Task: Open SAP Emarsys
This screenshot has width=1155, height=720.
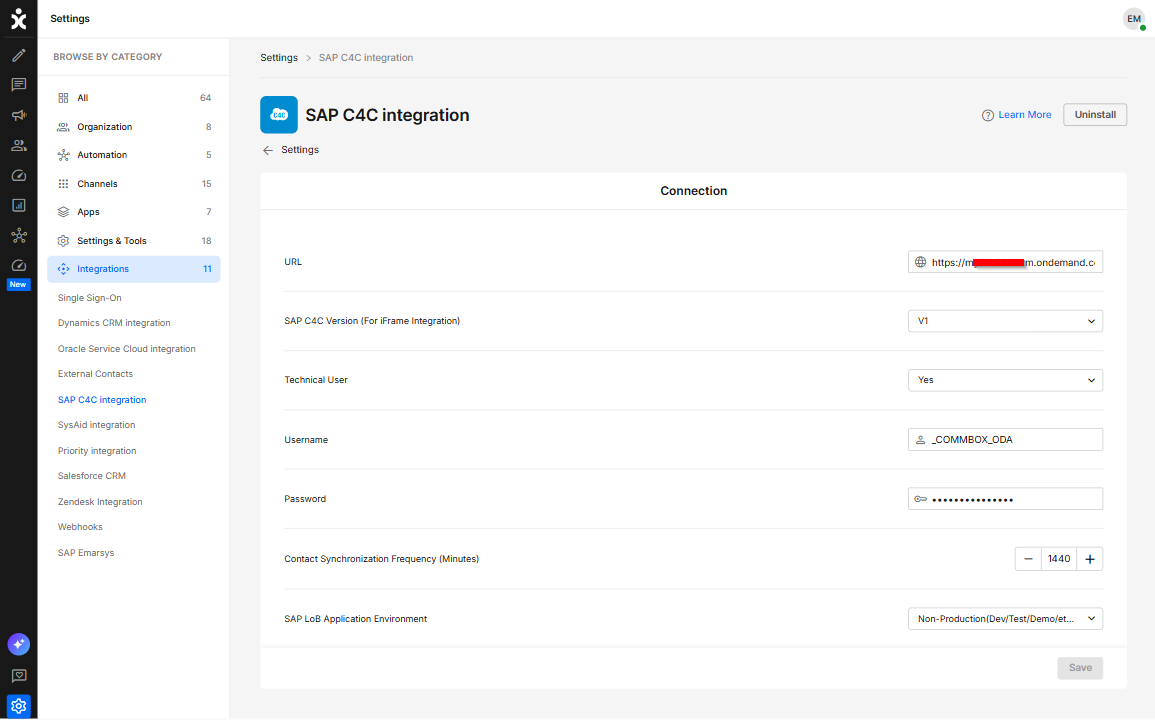Action: point(86,553)
